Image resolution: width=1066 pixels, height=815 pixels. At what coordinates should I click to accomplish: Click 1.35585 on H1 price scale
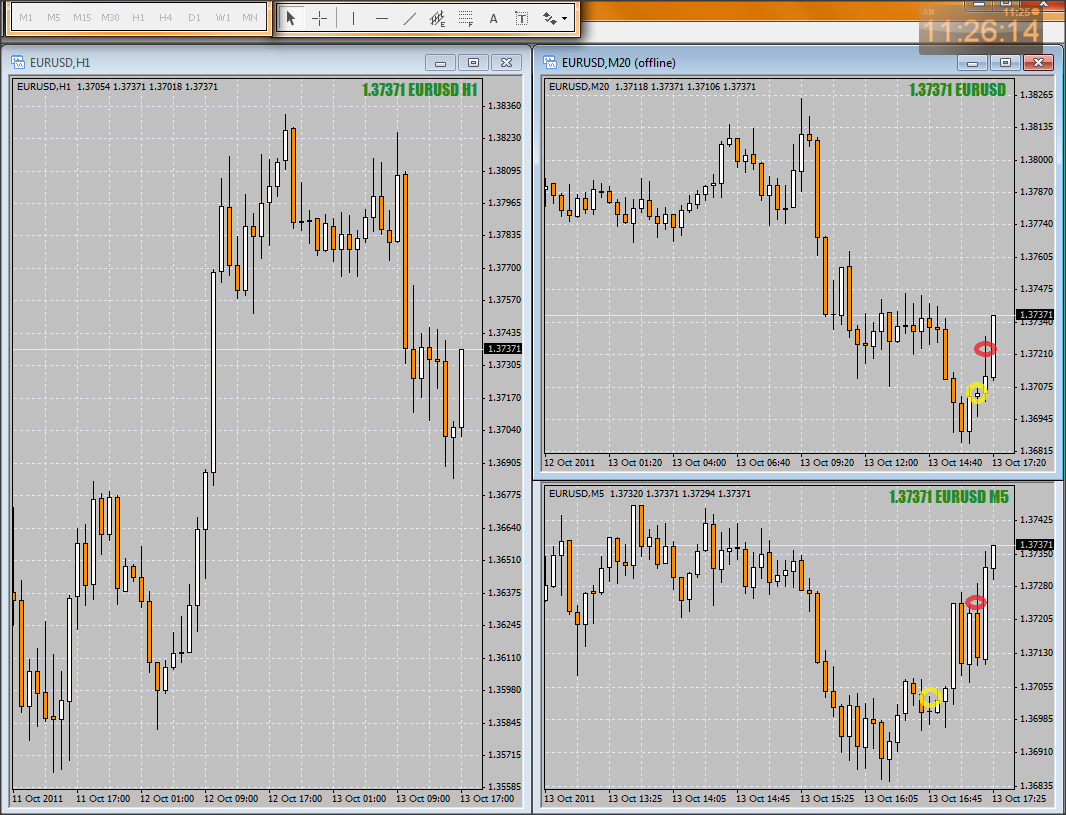click(504, 786)
